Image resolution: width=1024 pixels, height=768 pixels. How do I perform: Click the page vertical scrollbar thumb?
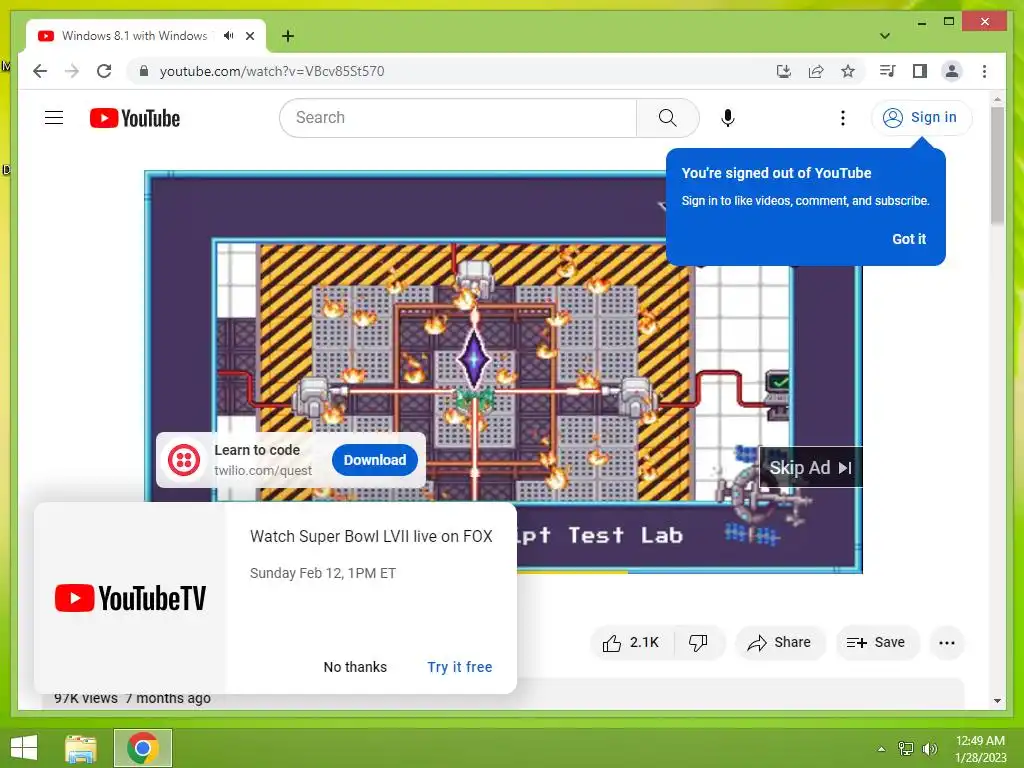point(997,165)
